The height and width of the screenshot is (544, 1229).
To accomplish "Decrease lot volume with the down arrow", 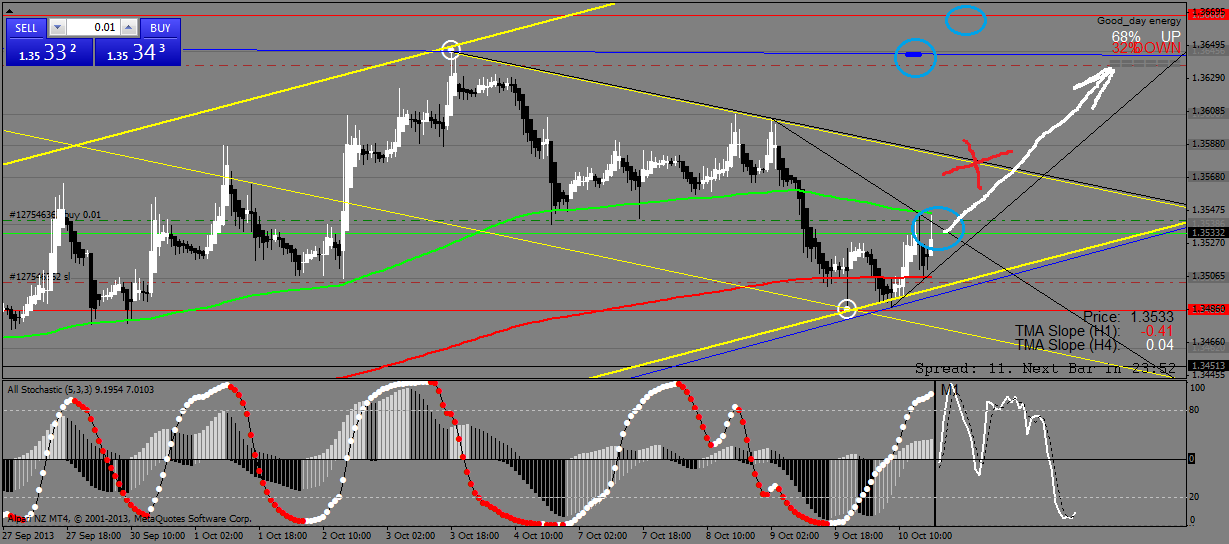I will (57, 28).
